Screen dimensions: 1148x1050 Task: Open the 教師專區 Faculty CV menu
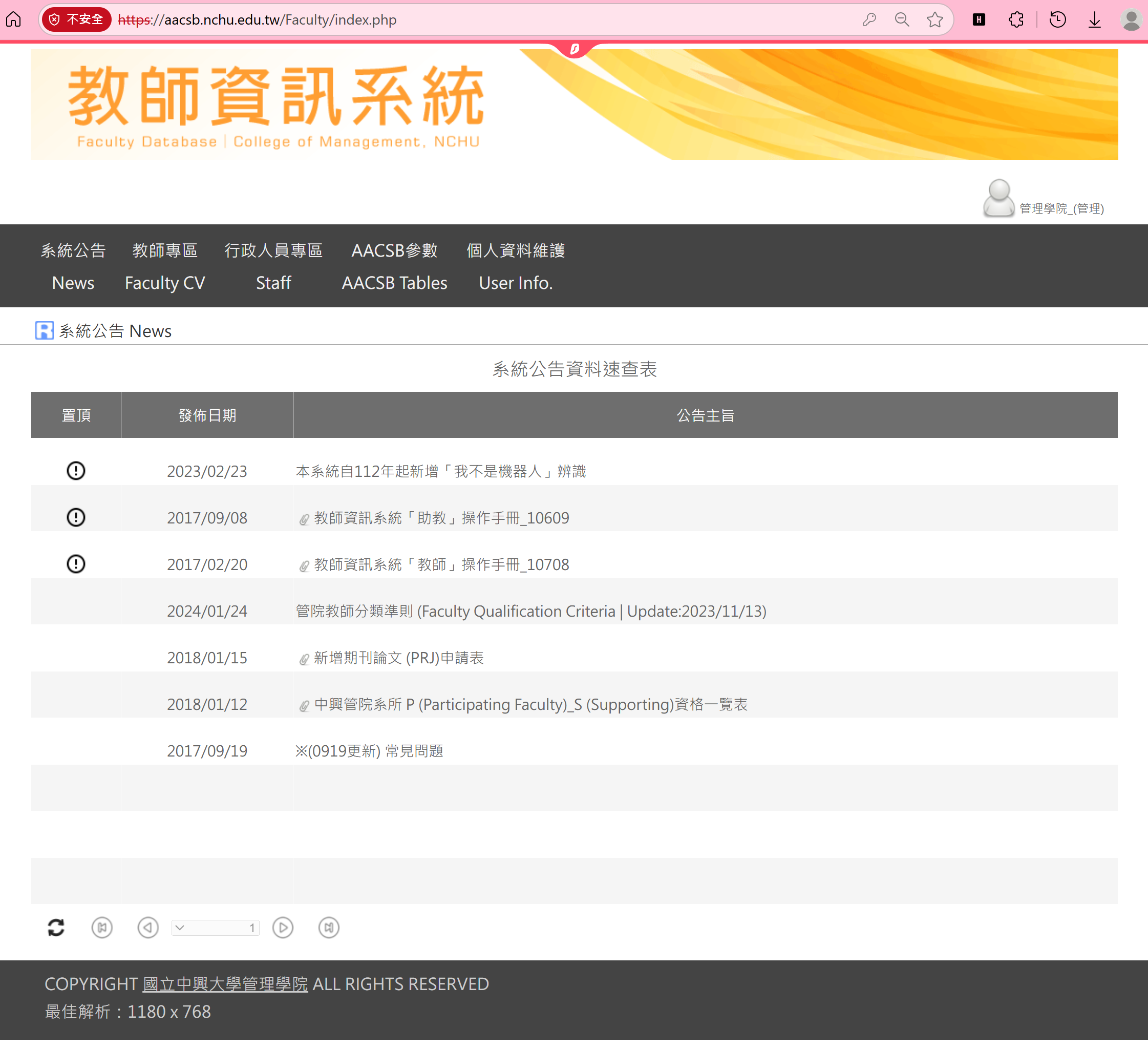click(x=165, y=266)
